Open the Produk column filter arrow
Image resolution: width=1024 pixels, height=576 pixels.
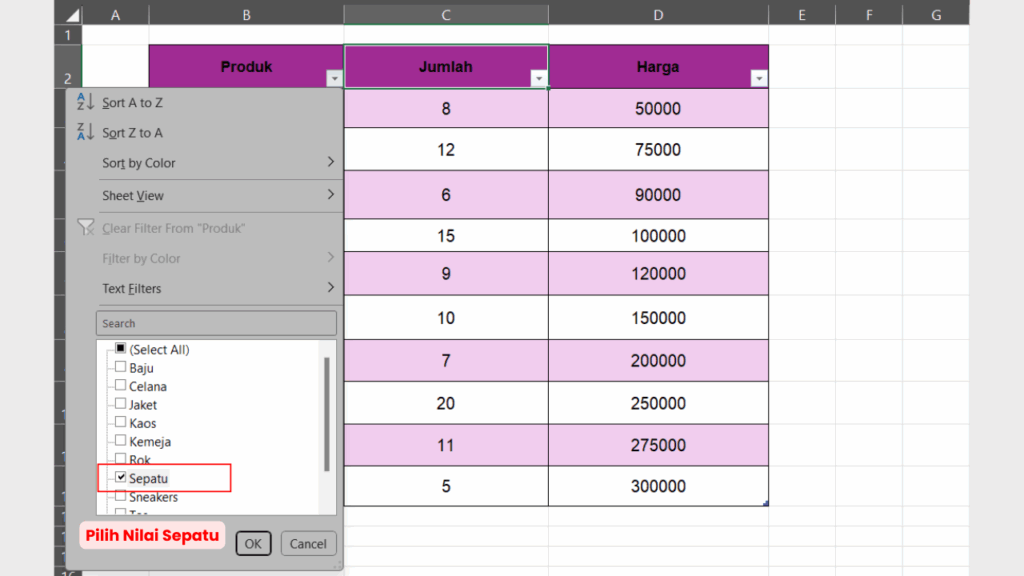(x=333, y=79)
